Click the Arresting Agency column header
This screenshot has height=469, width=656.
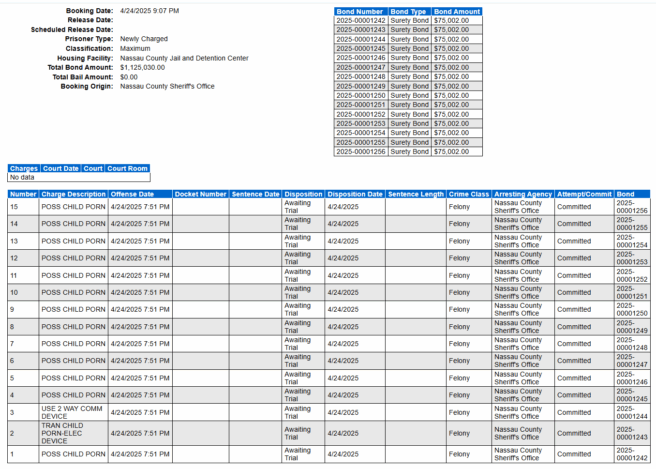click(x=523, y=194)
